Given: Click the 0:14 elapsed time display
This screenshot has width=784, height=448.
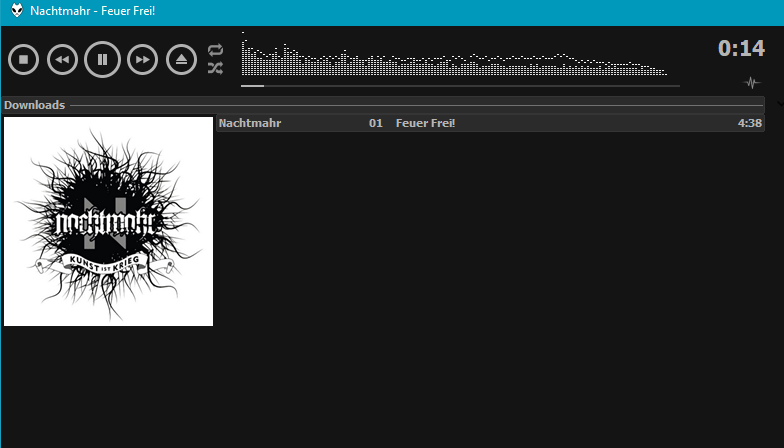Looking at the screenshot, I should pos(742,48).
